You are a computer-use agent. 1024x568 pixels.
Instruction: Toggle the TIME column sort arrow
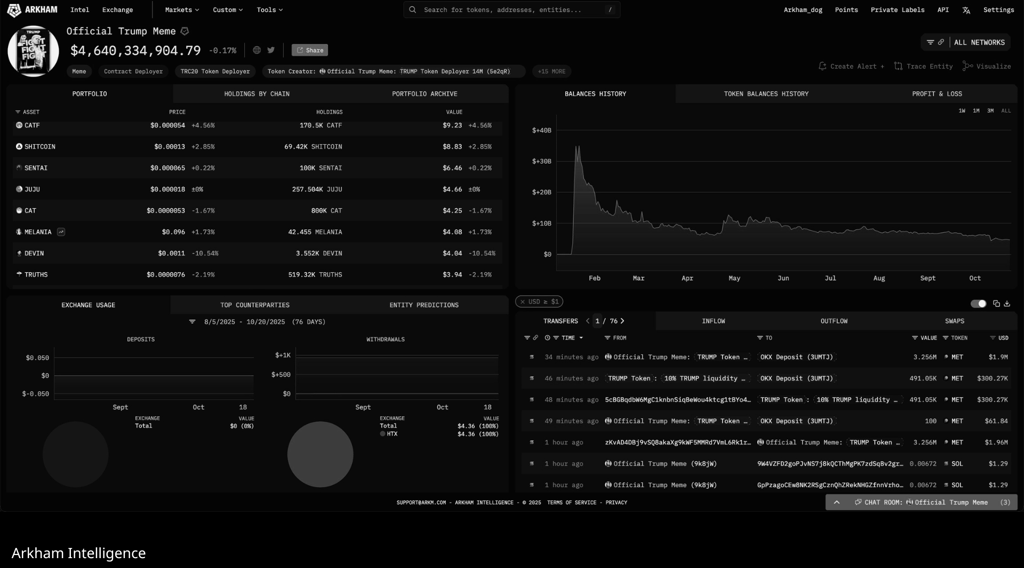581,338
